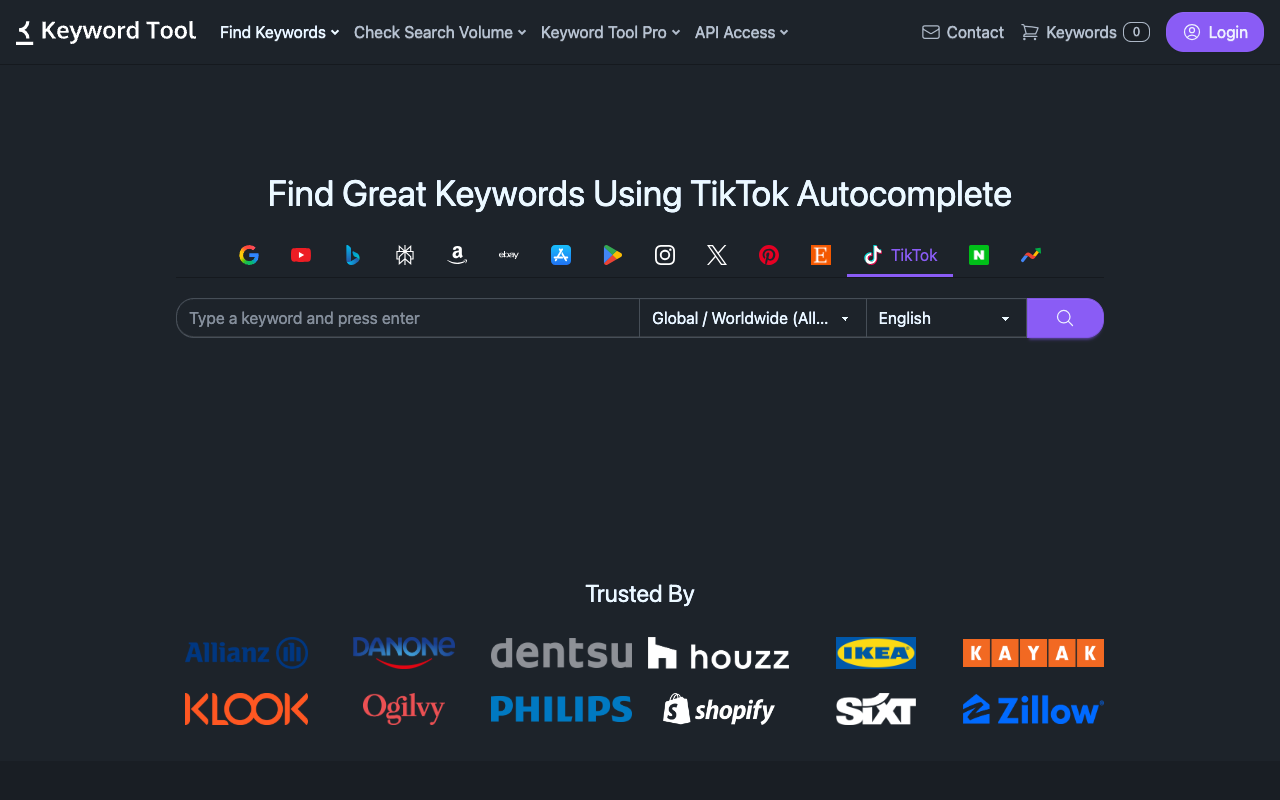Choose the Bing search icon

pos(353,255)
